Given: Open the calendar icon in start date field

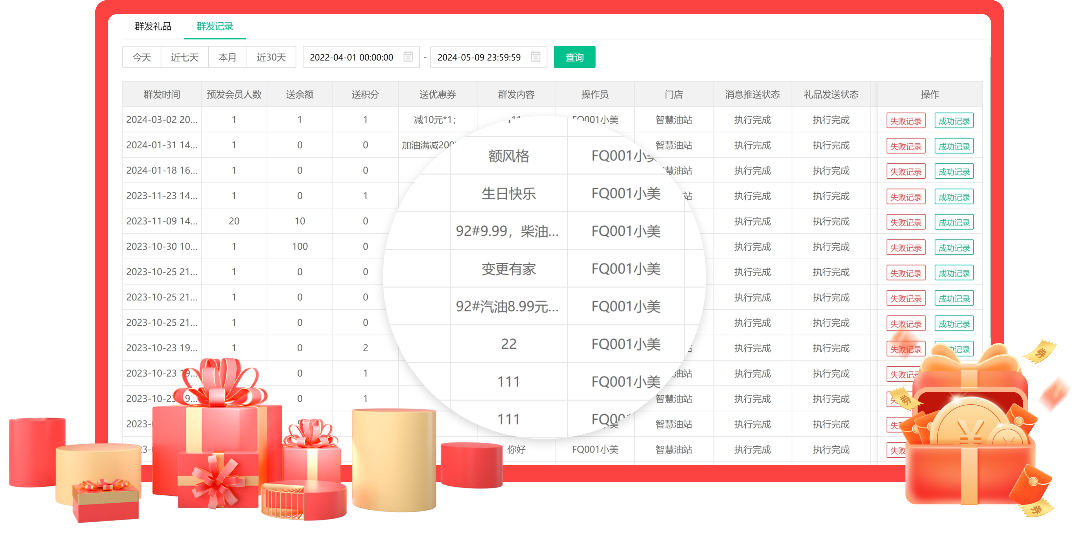Looking at the screenshot, I should coord(408,57).
